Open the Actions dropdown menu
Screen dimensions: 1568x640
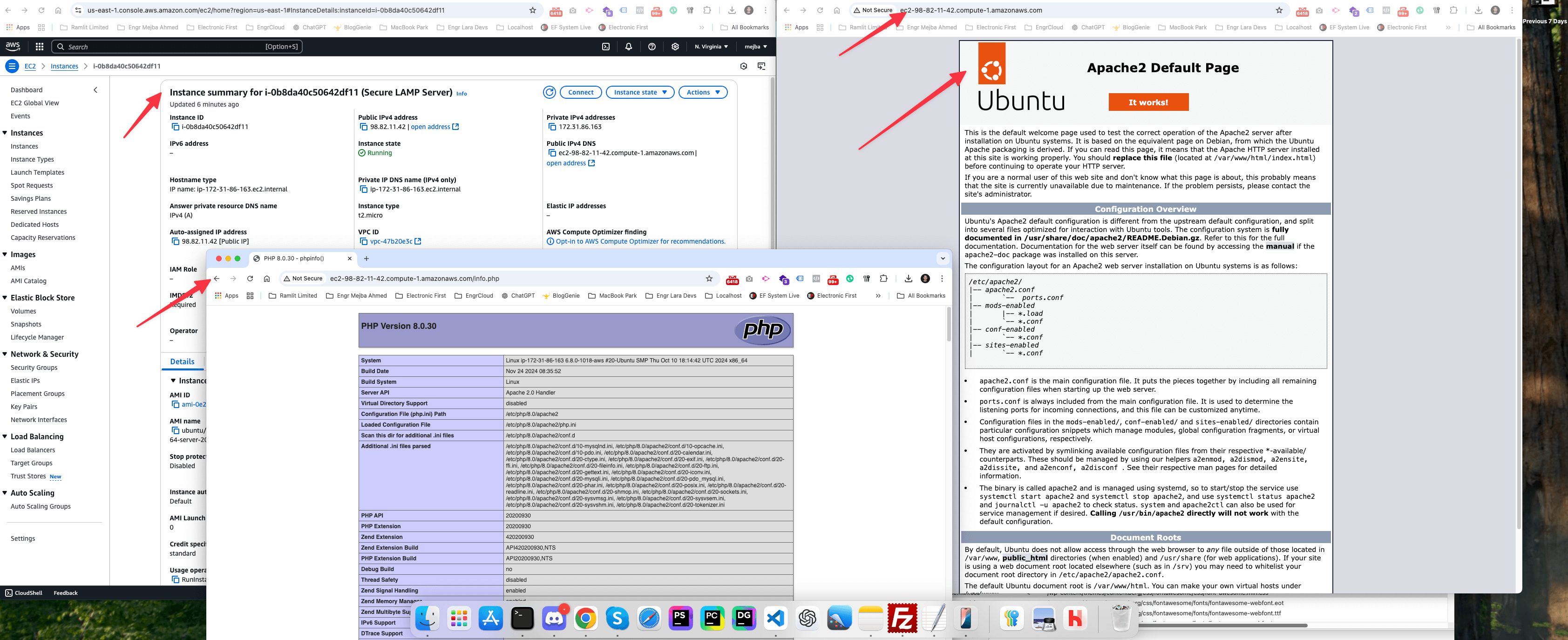702,93
